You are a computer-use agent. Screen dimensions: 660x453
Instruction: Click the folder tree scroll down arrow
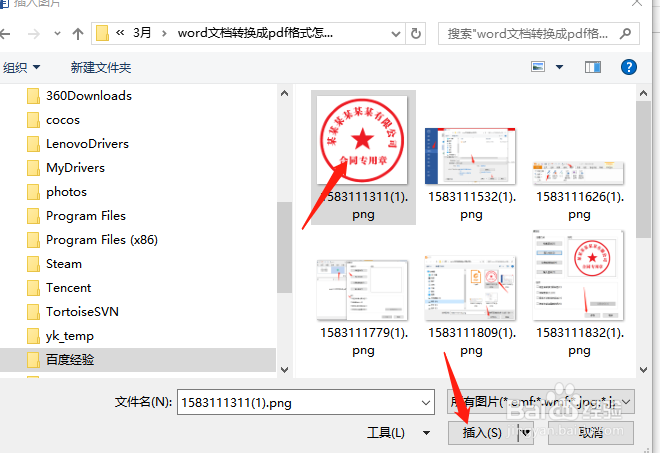285,370
